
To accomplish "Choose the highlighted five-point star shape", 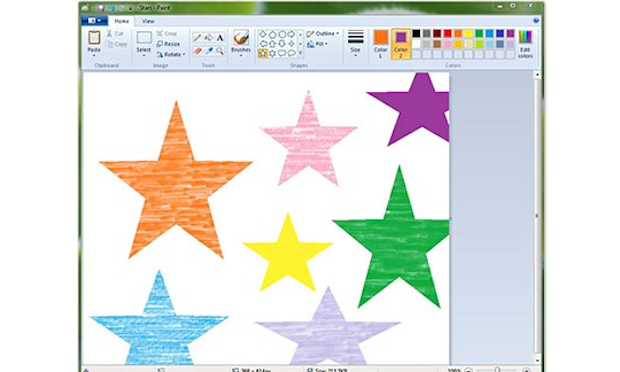I will click(263, 53).
